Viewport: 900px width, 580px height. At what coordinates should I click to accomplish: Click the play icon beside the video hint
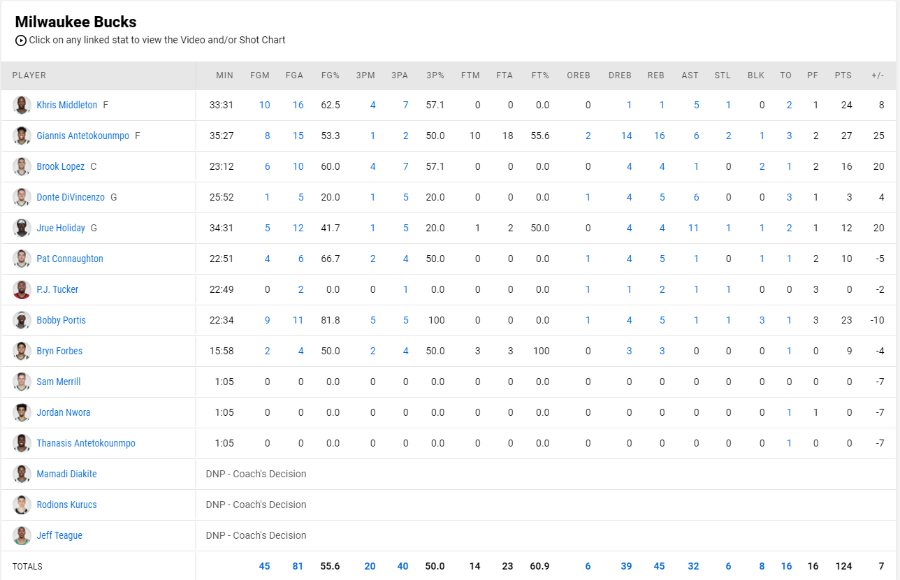(x=21, y=40)
